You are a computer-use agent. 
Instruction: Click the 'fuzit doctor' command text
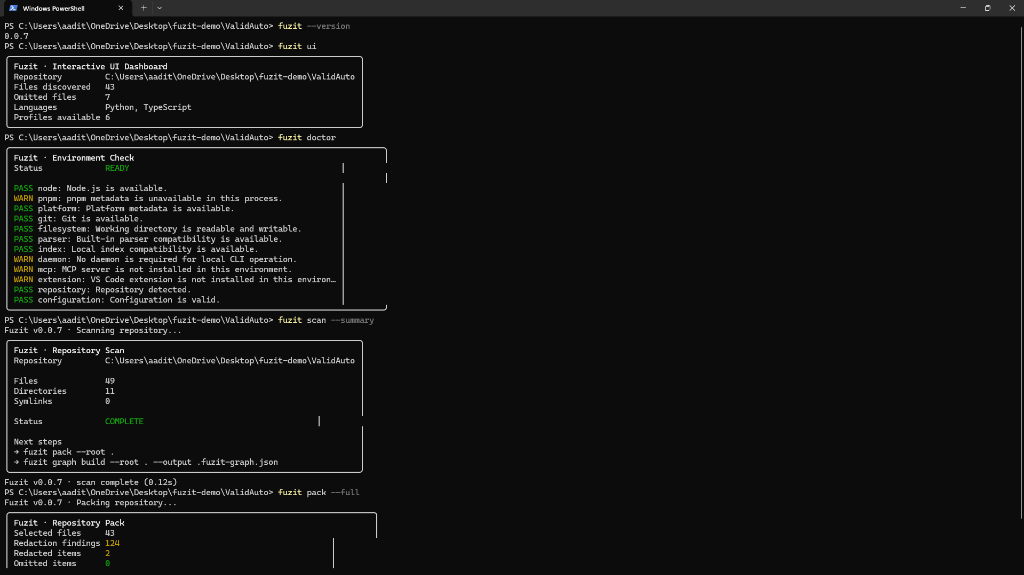point(307,138)
